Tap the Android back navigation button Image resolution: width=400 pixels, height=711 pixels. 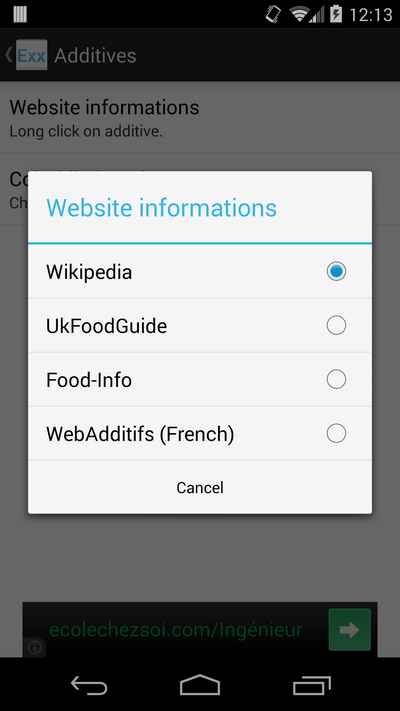[88, 685]
